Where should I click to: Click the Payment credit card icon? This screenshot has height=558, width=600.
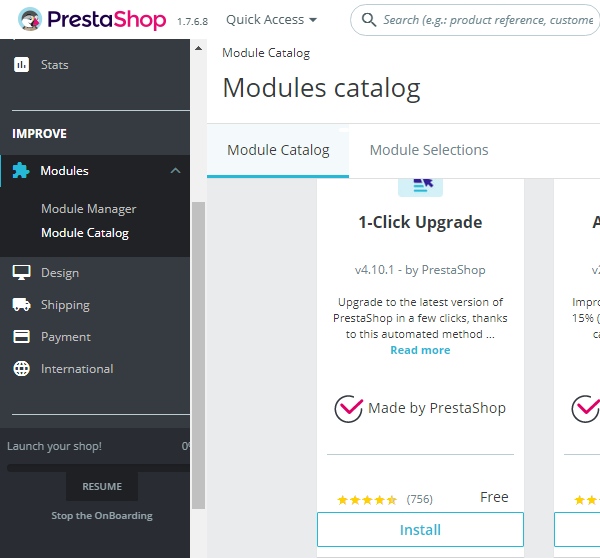point(21,337)
